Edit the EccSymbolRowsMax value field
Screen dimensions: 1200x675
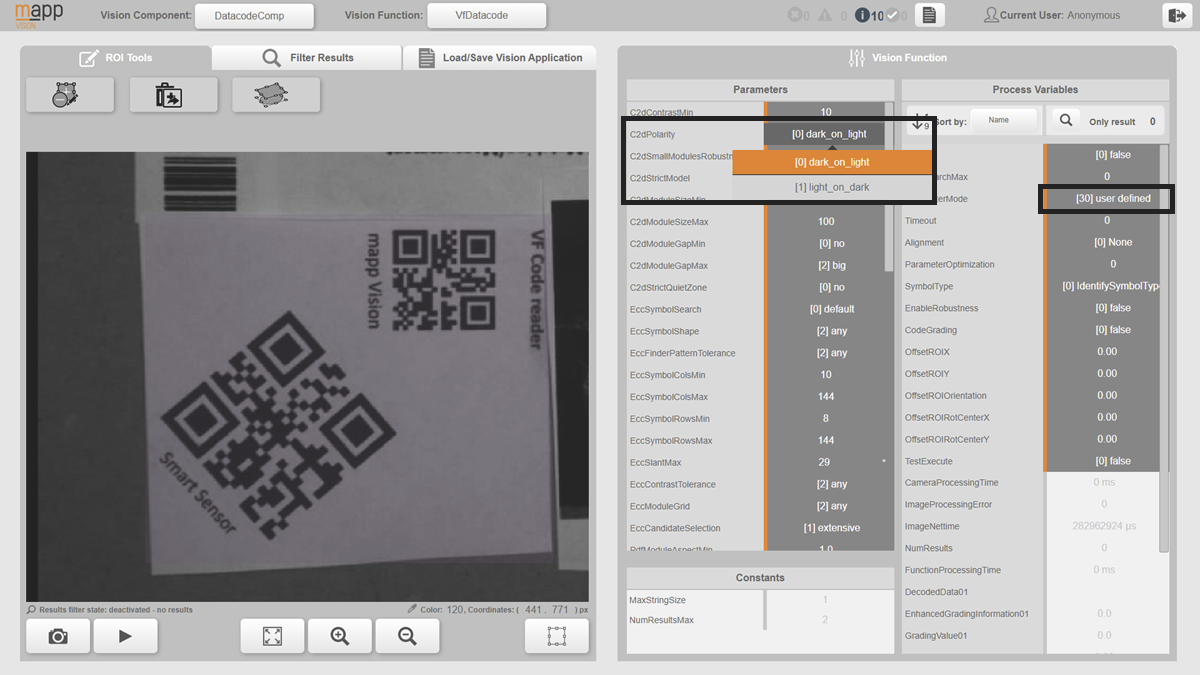826,441
